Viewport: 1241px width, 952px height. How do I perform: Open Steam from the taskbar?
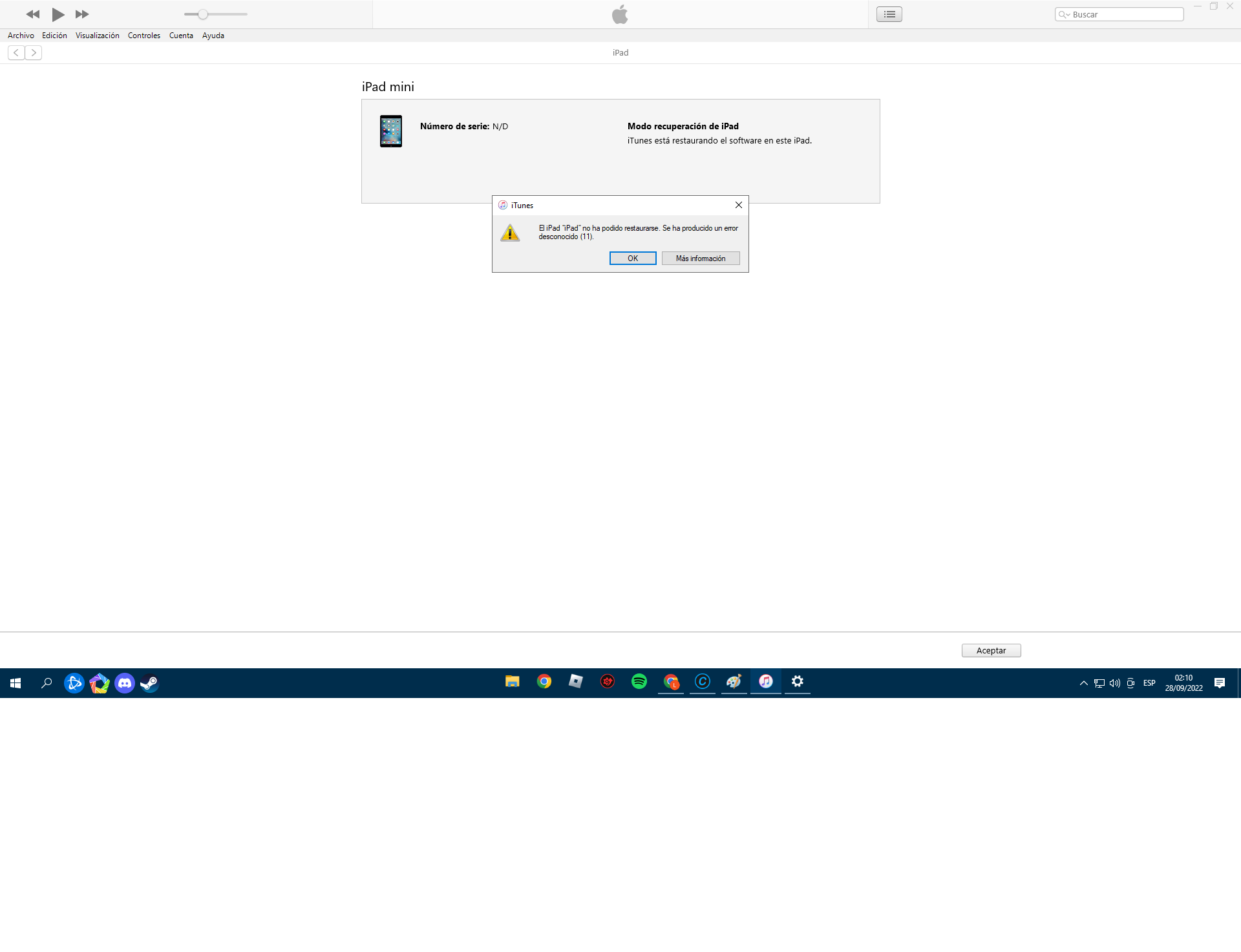tap(149, 683)
